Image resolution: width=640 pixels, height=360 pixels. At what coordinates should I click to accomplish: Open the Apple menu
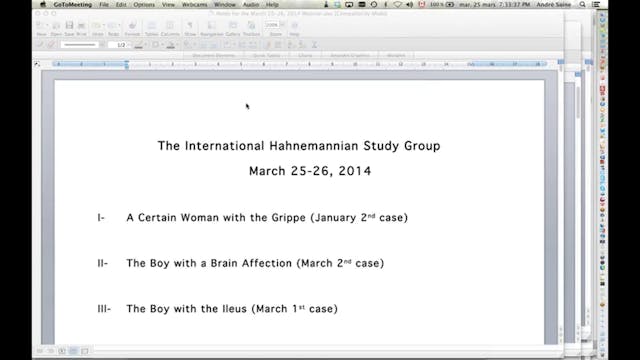click(43, 4)
